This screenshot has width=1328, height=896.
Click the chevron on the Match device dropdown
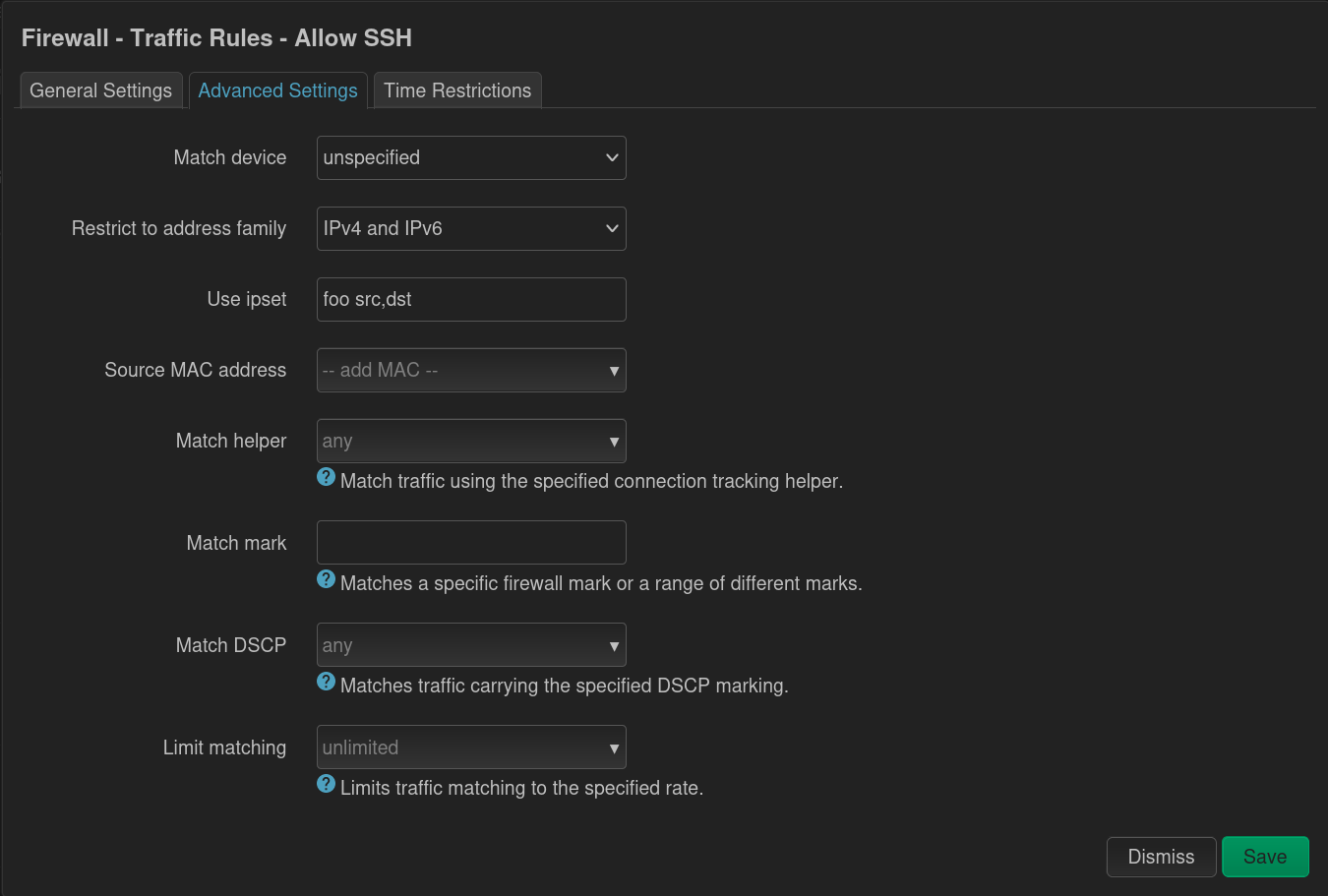pos(612,157)
